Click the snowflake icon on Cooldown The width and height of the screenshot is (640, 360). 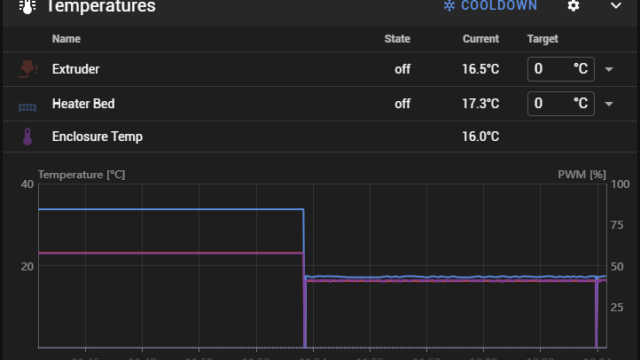449,6
